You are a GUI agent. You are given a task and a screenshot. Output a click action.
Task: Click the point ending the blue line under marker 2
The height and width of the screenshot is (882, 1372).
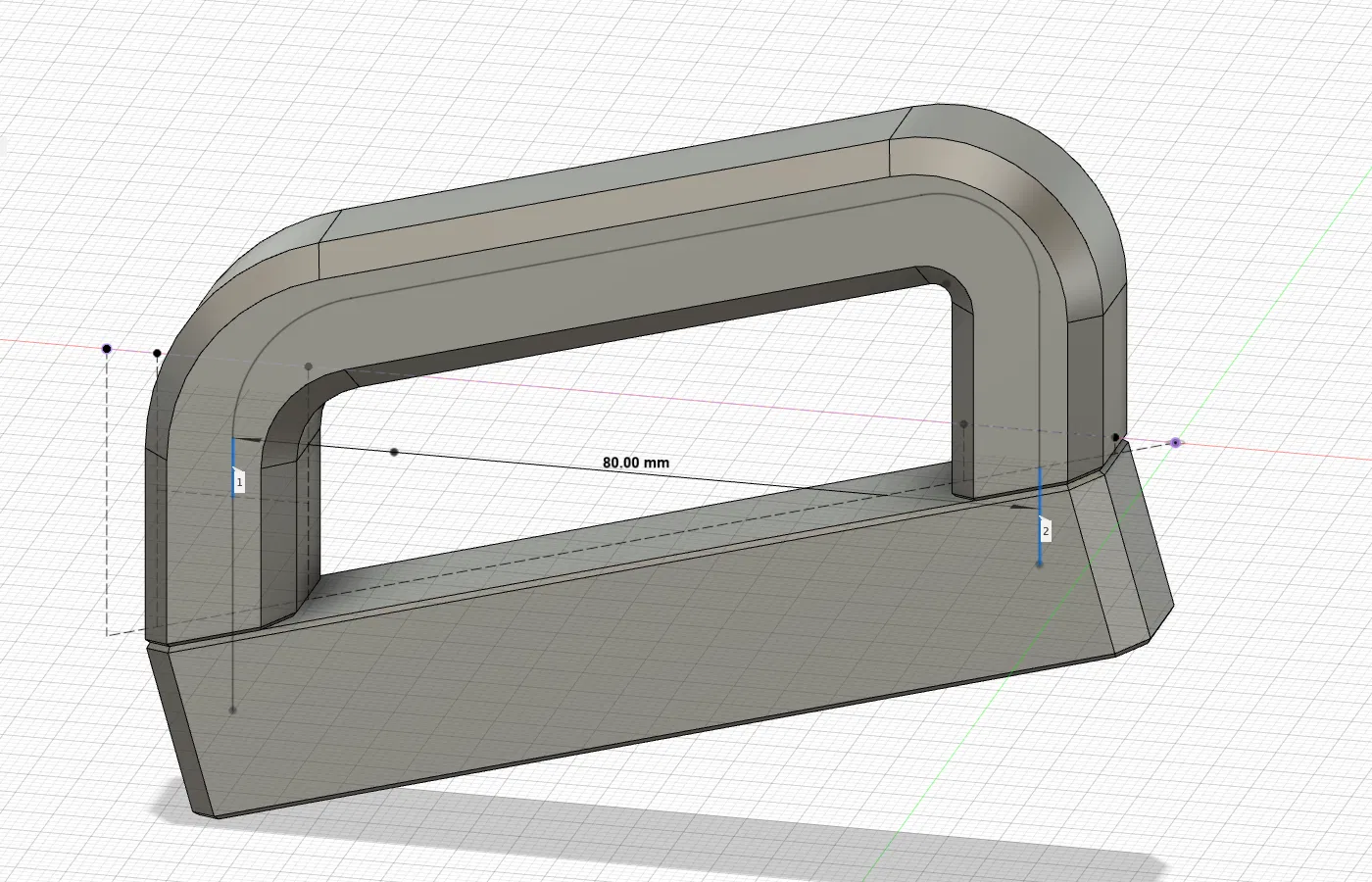point(1040,564)
